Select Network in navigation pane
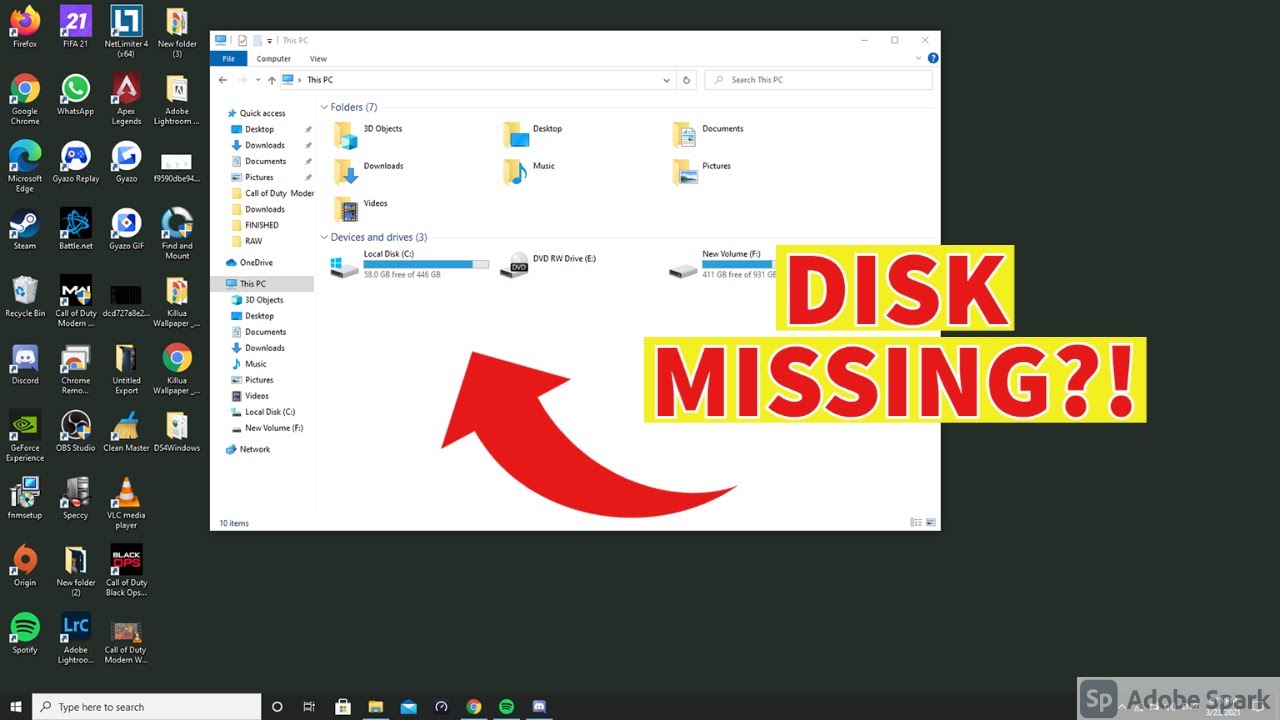This screenshot has width=1280, height=720. click(x=248, y=449)
